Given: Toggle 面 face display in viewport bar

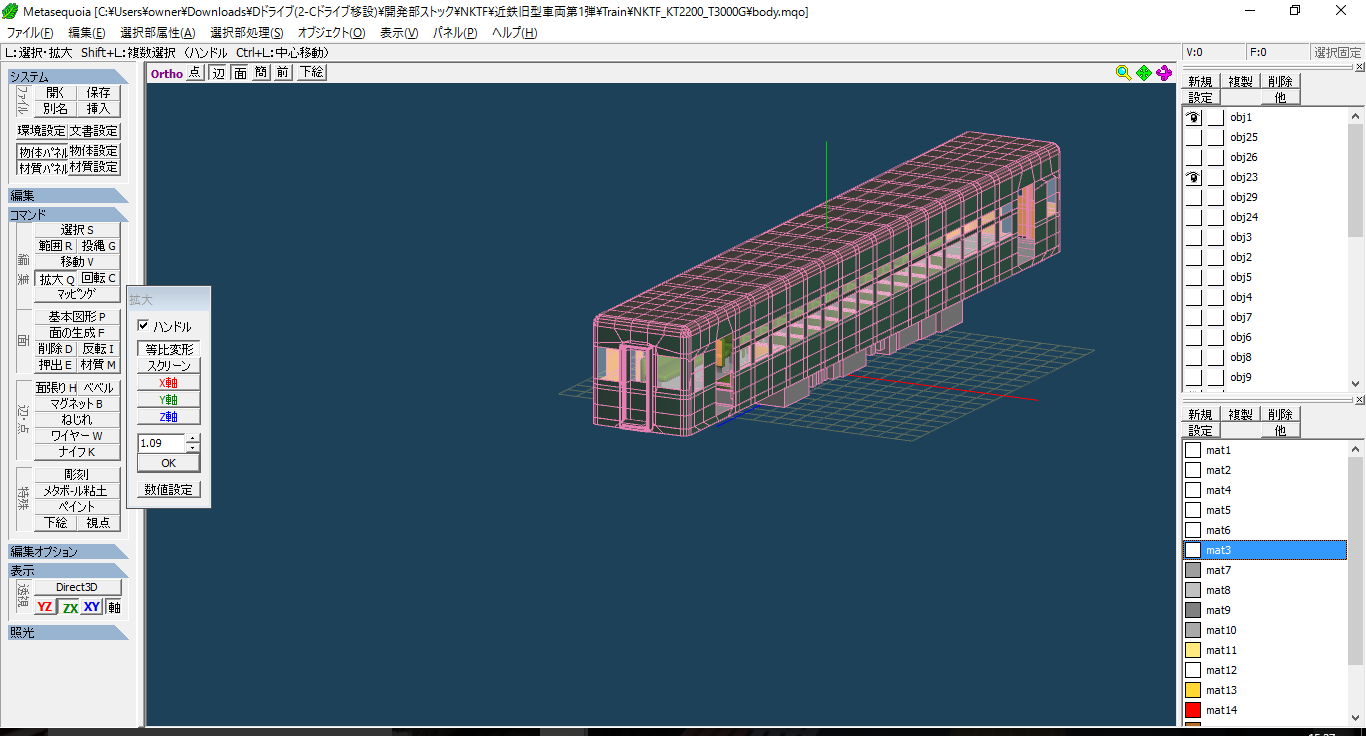Looking at the screenshot, I should pyautogui.click(x=240, y=72).
